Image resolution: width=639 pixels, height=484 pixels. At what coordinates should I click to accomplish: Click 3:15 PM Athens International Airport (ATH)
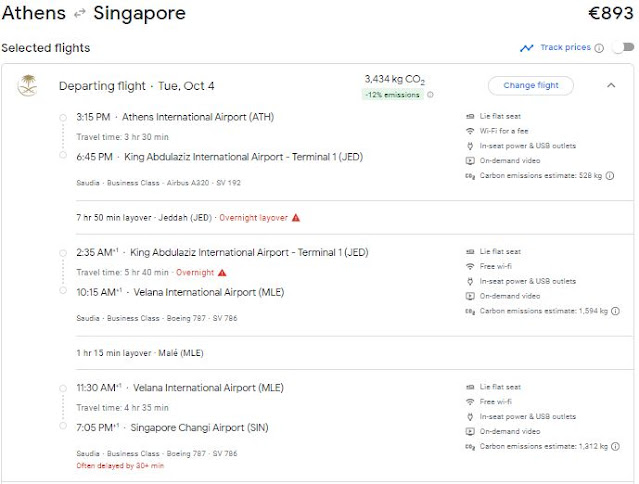point(175,117)
